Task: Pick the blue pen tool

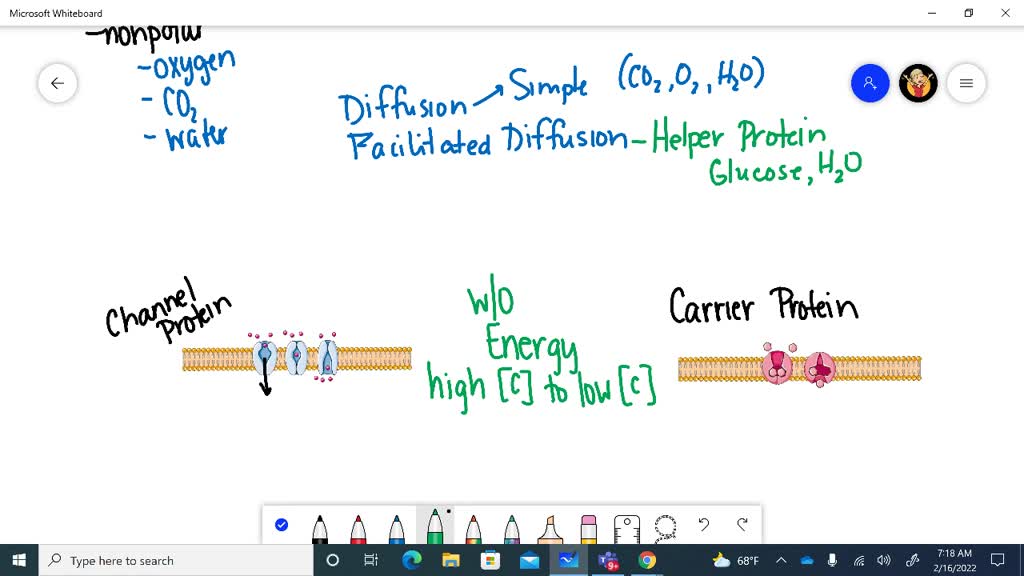Action: [396, 528]
